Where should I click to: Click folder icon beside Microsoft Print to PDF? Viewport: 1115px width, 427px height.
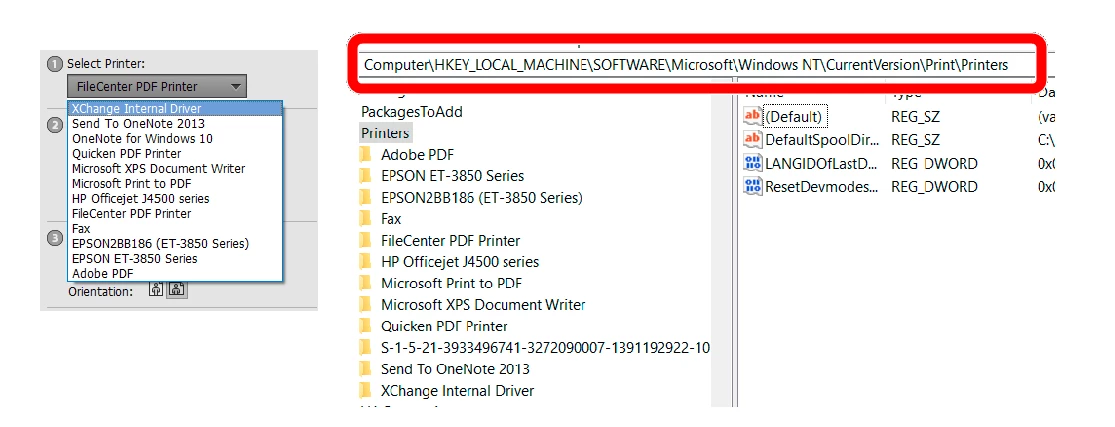(x=366, y=283)
